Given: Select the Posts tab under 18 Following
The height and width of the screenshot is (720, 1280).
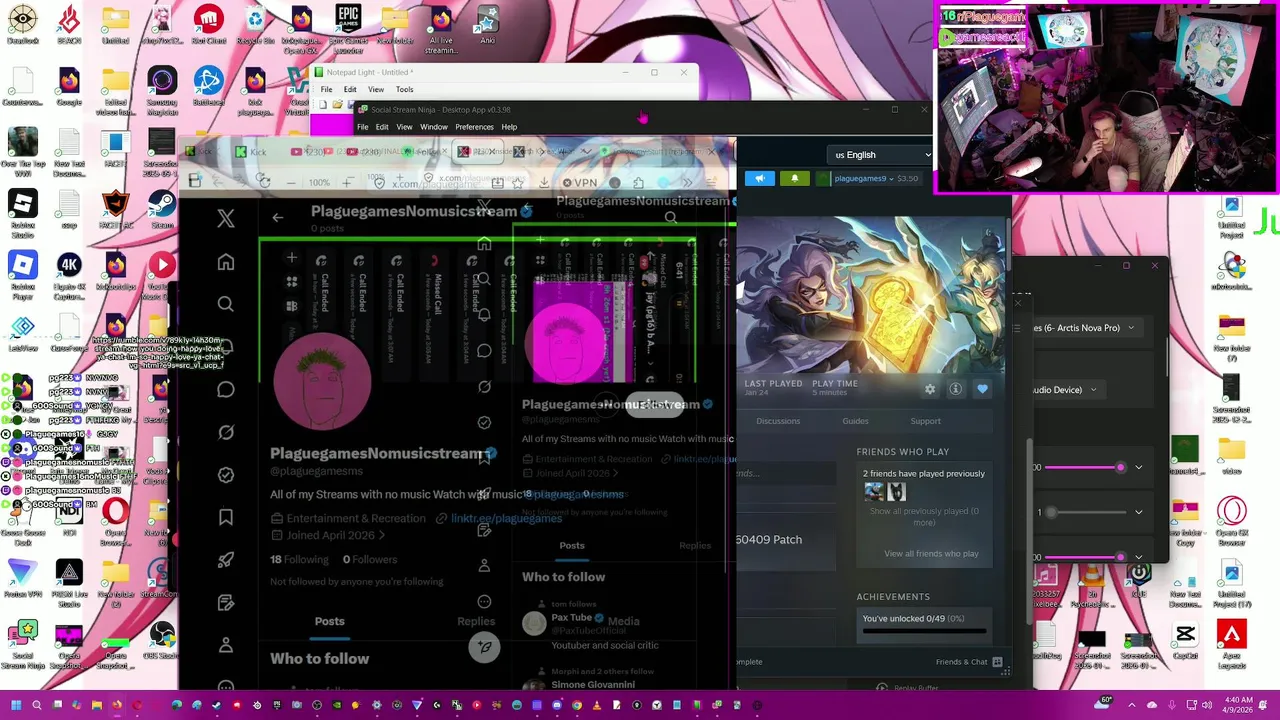Looking at the screenshot, I should coord(329,621).
